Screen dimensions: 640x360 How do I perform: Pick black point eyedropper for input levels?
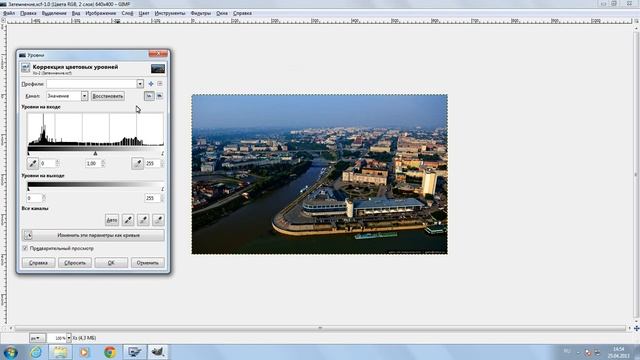pyautogui.click(x=33, y=163)
